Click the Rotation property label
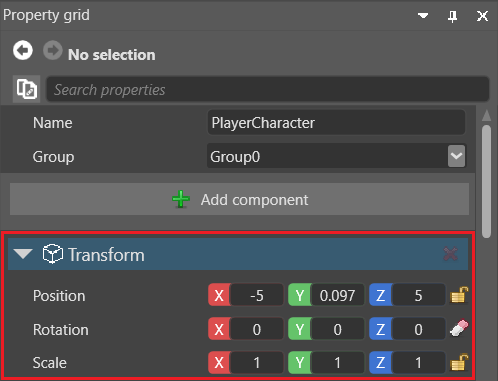This screenshot has height=381, width=498. tap(61, 330)
